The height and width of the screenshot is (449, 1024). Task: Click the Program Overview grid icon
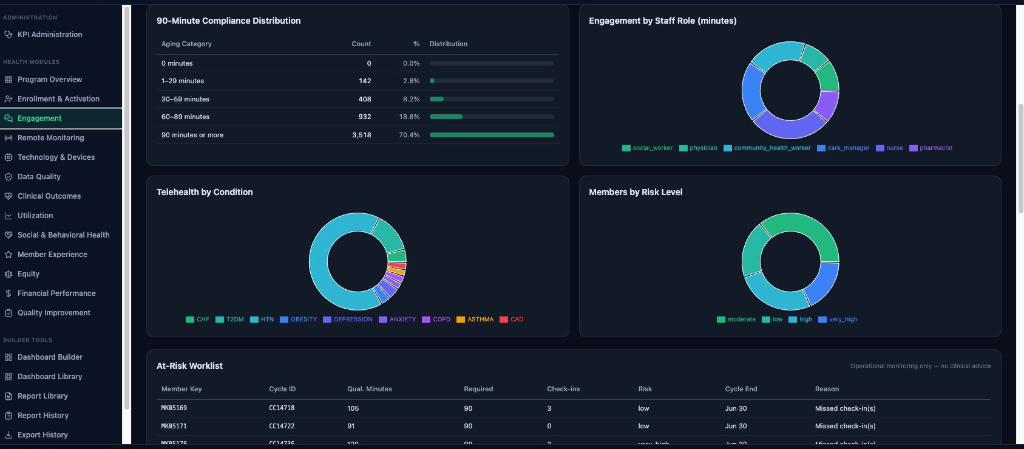8,80
